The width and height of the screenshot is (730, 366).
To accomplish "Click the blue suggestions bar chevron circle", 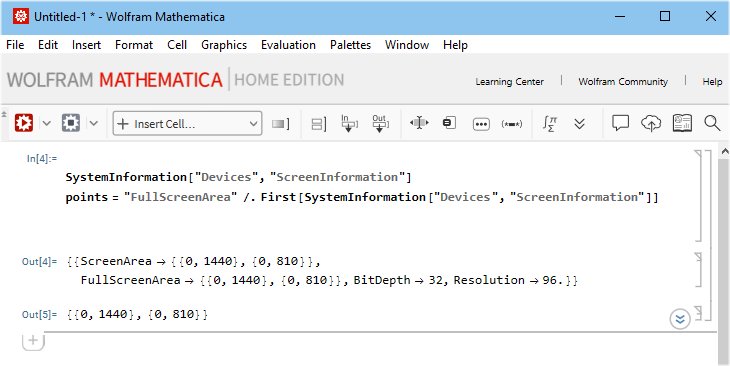I will (680, 319).
